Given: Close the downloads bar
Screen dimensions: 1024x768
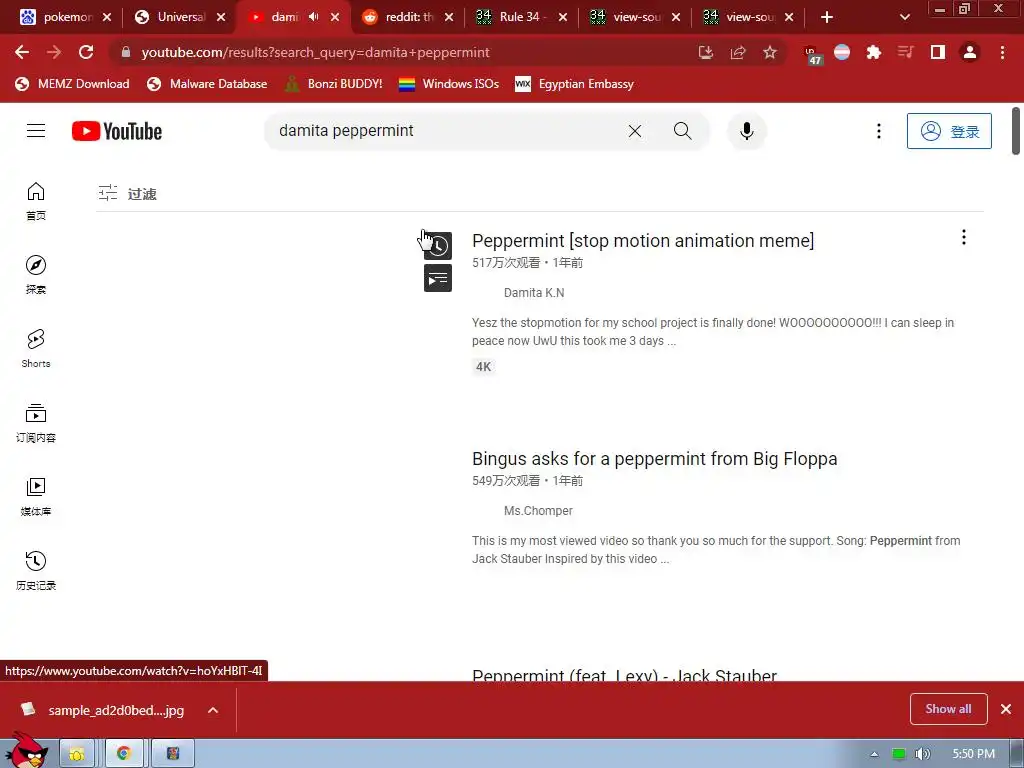Looking at the screenshot, I should (1006, 709).
